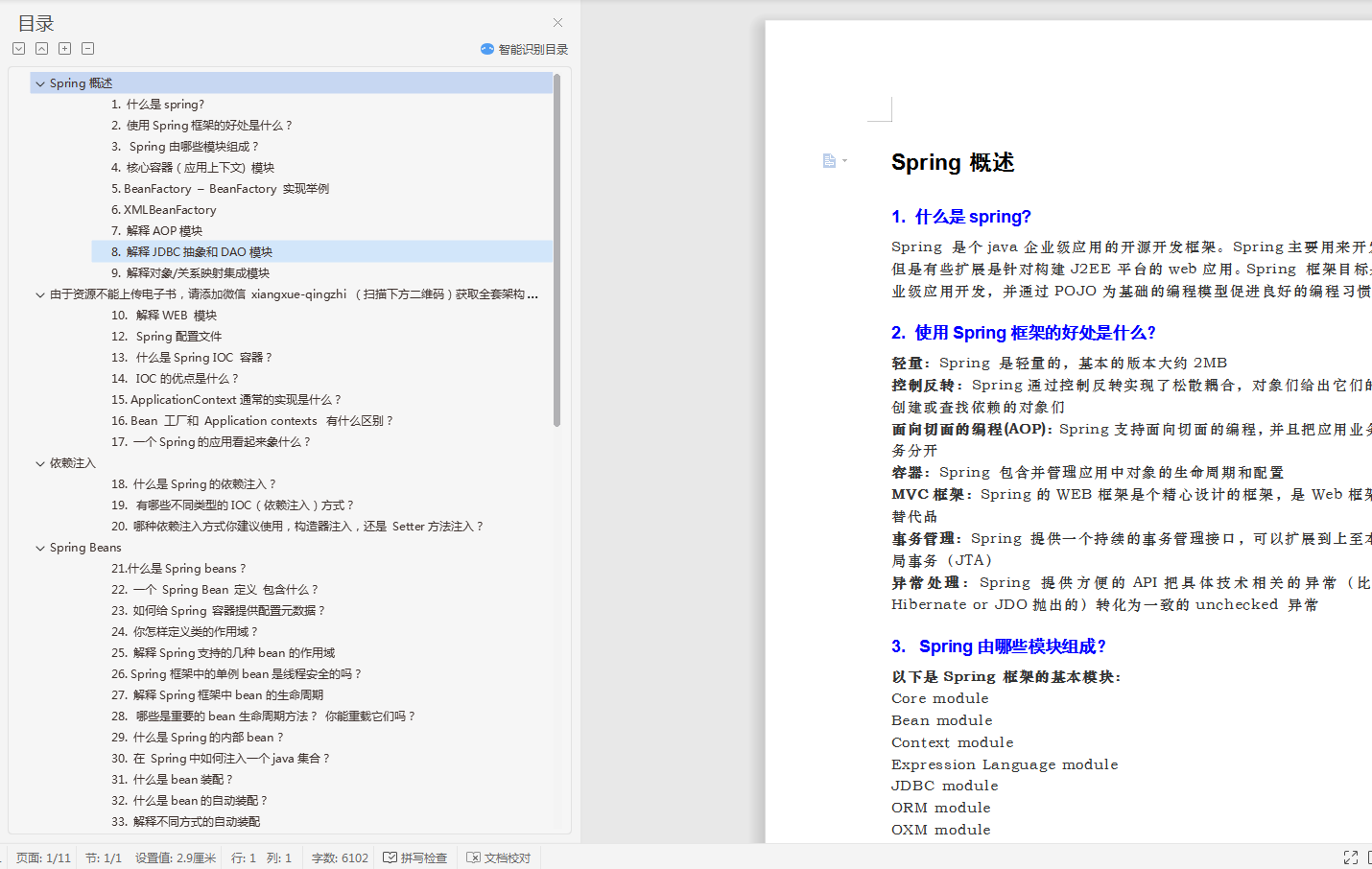Go to 32. 什么是 bean 的自动装配
Viewport: 1372px width, 869px height.
click(x=190, y=801)
